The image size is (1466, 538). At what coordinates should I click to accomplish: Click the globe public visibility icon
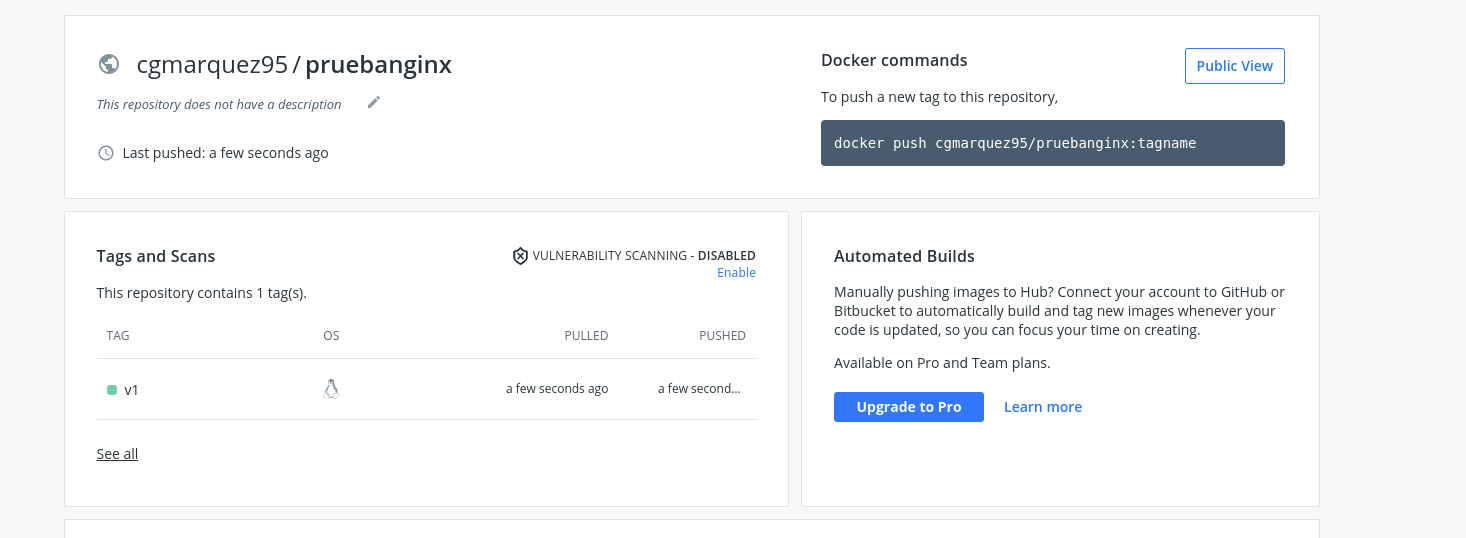pos(109,64)
